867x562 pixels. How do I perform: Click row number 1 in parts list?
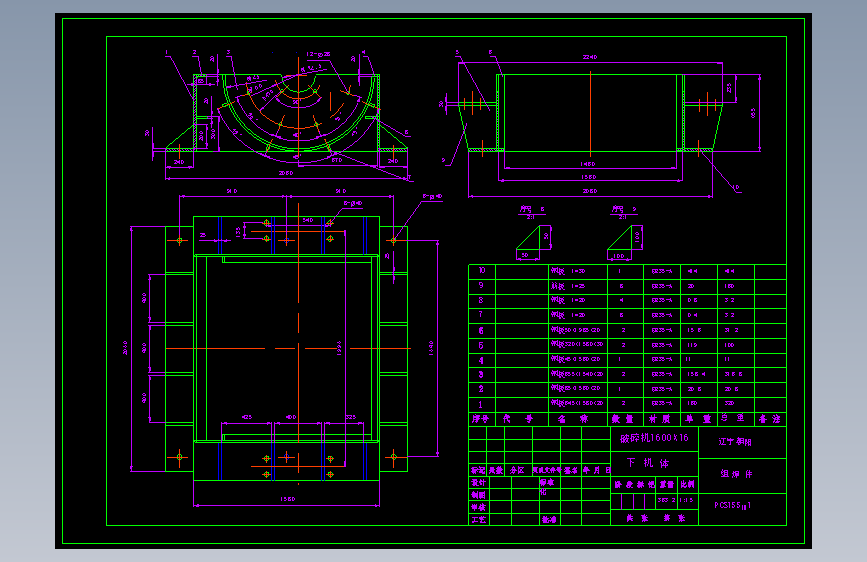[480, 404]
